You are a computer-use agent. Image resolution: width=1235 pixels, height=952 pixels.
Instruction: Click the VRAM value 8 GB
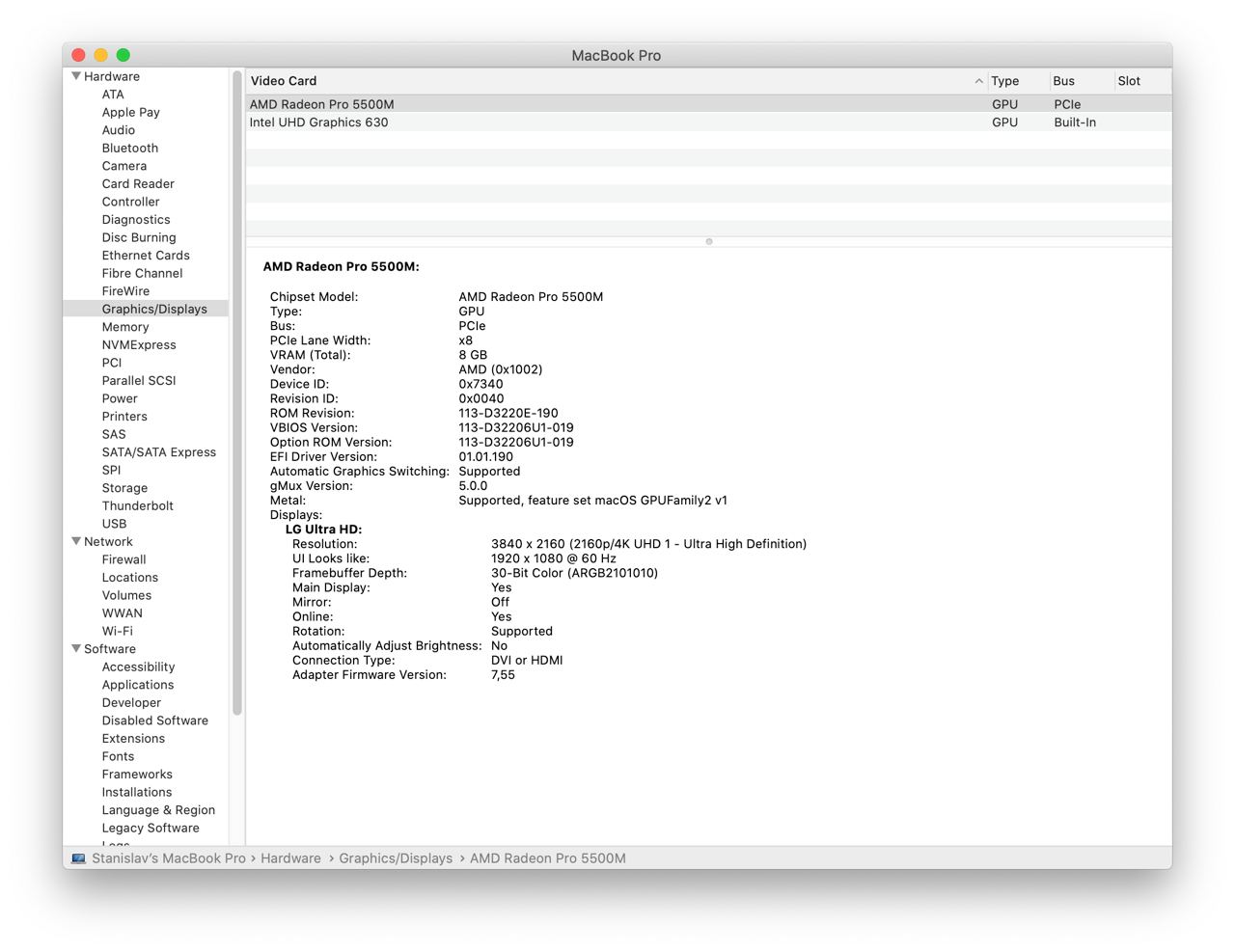click(473, 355)
